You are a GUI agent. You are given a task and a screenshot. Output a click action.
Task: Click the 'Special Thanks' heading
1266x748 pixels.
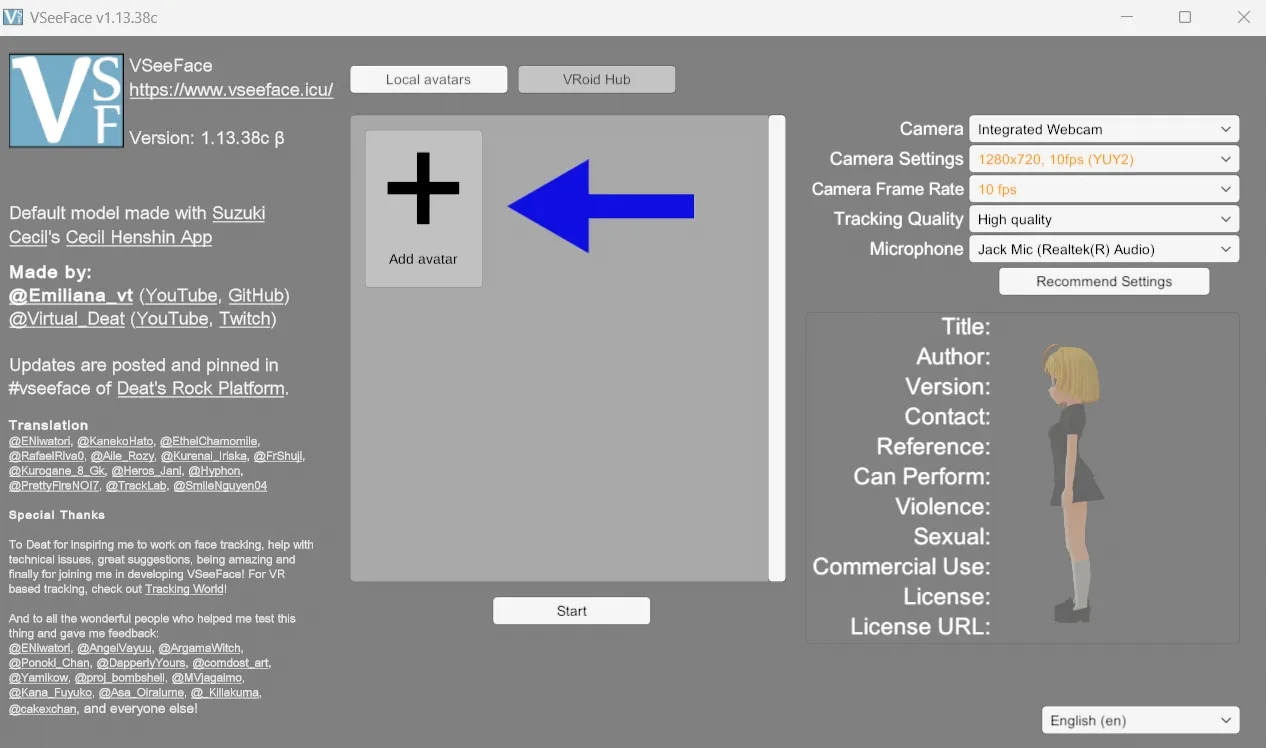(57, 515)
